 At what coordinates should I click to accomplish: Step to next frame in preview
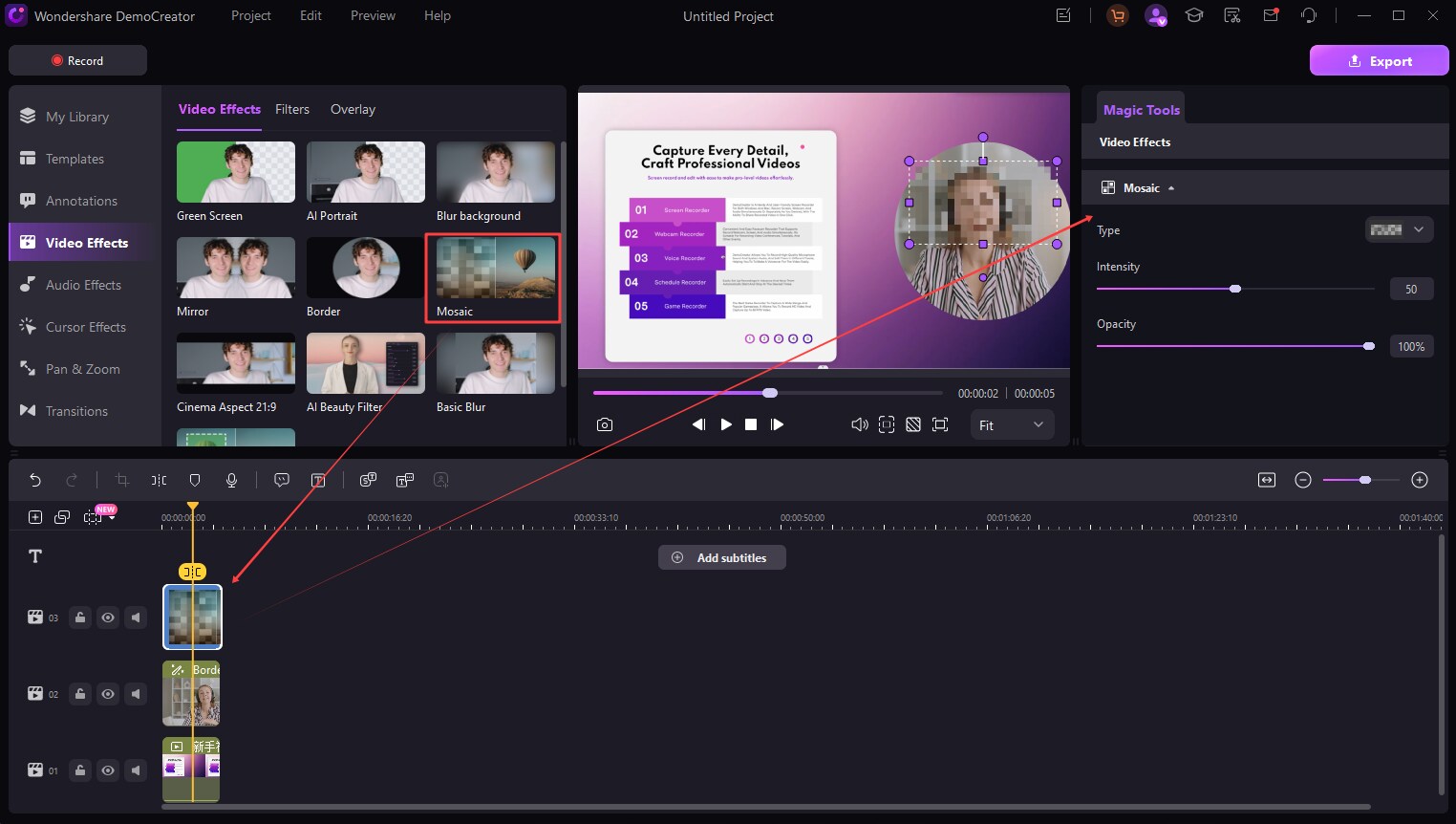(777, 424)
